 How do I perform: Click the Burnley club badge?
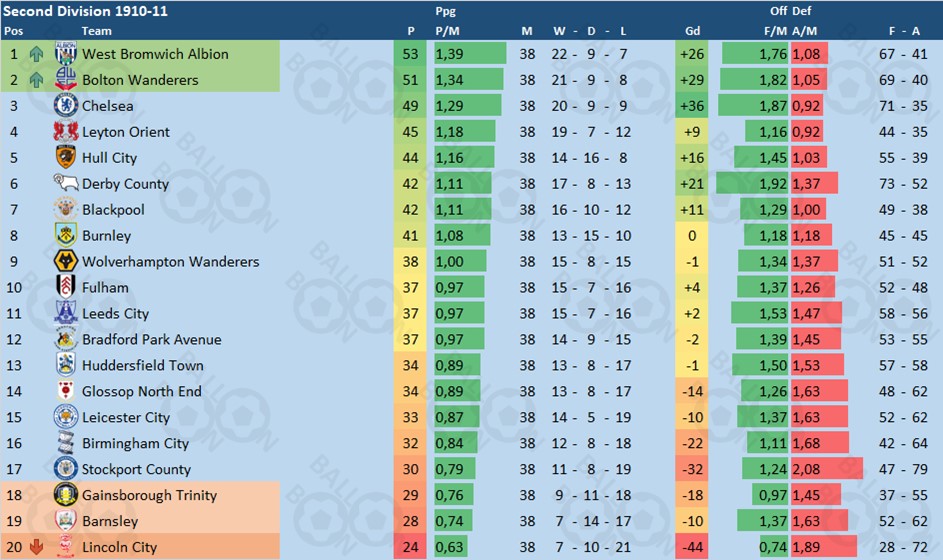[x=66, y=235]
